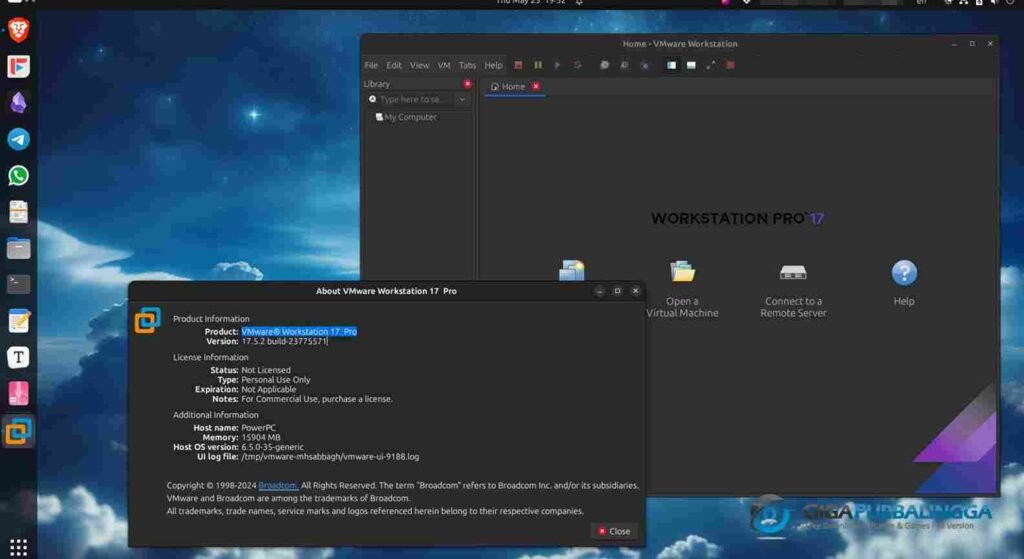Toggle the thumbnail bar view icon
Viewport: 1024px width, 559px height.
coord(691,65)
